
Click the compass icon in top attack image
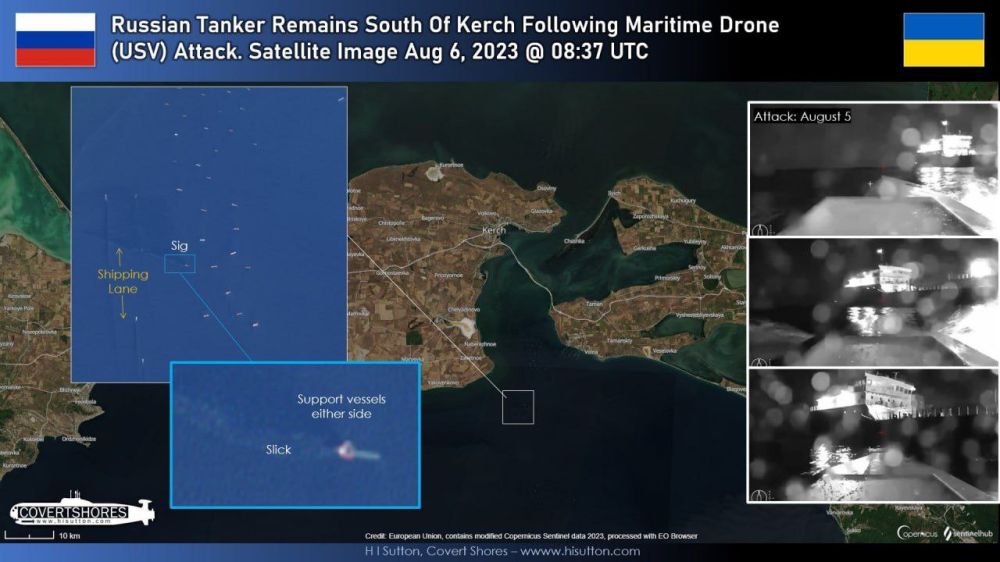[760, 229]
